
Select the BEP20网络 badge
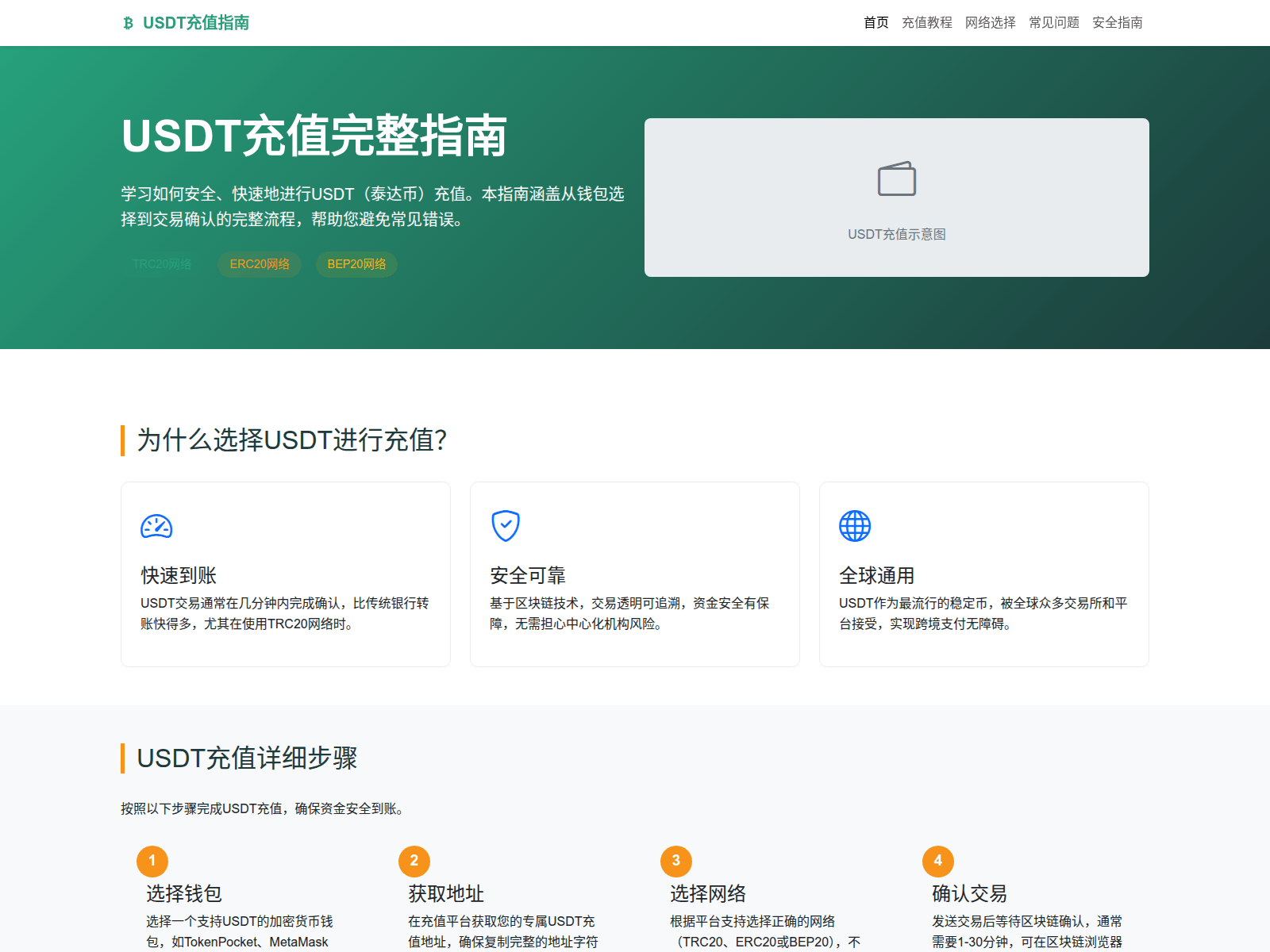pos(356,264)
